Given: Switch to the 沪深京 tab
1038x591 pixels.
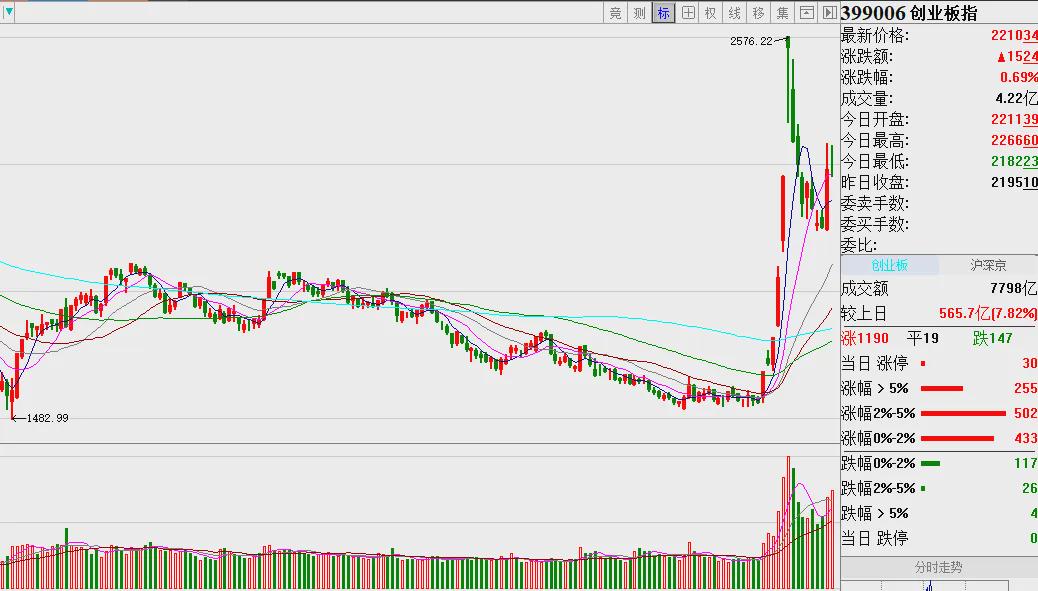Looking at the screenshot, I should click(988, 265).
